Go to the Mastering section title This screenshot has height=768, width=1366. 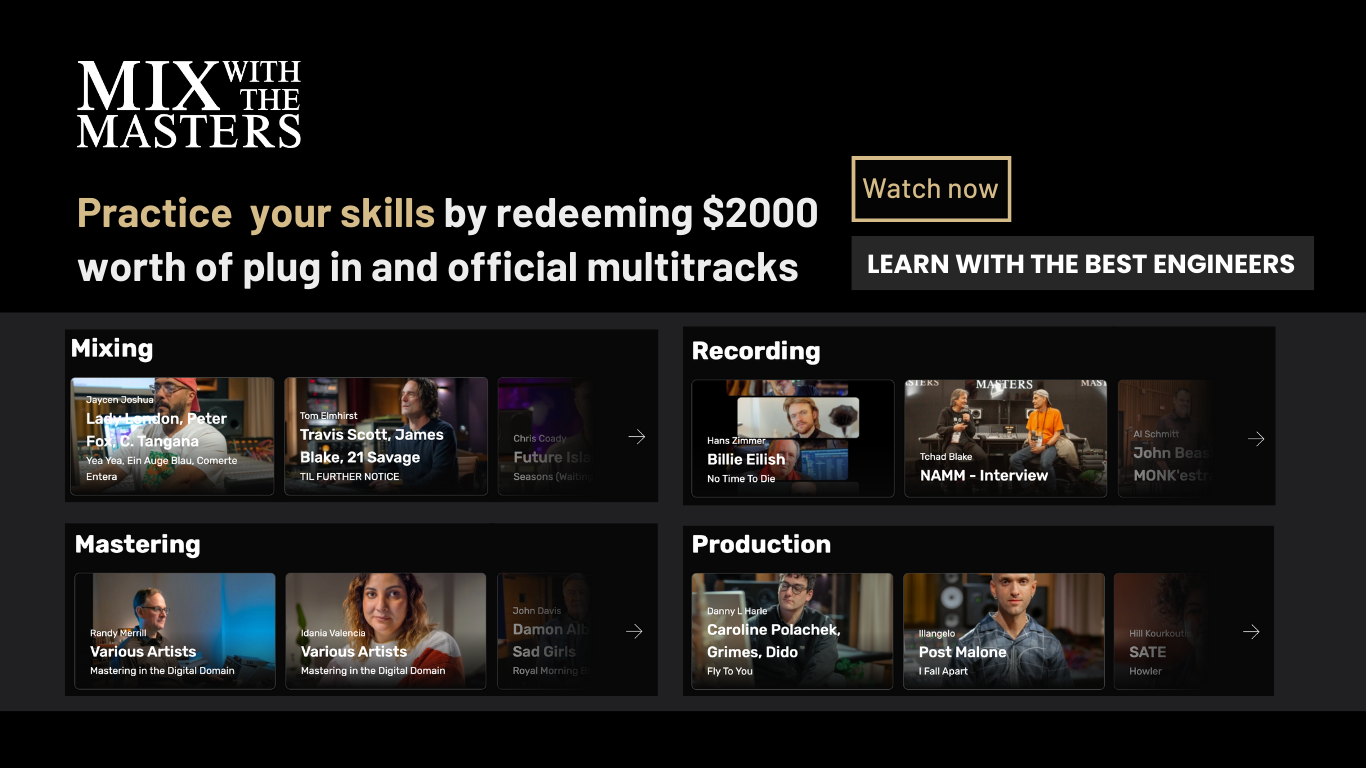point(138,544)
